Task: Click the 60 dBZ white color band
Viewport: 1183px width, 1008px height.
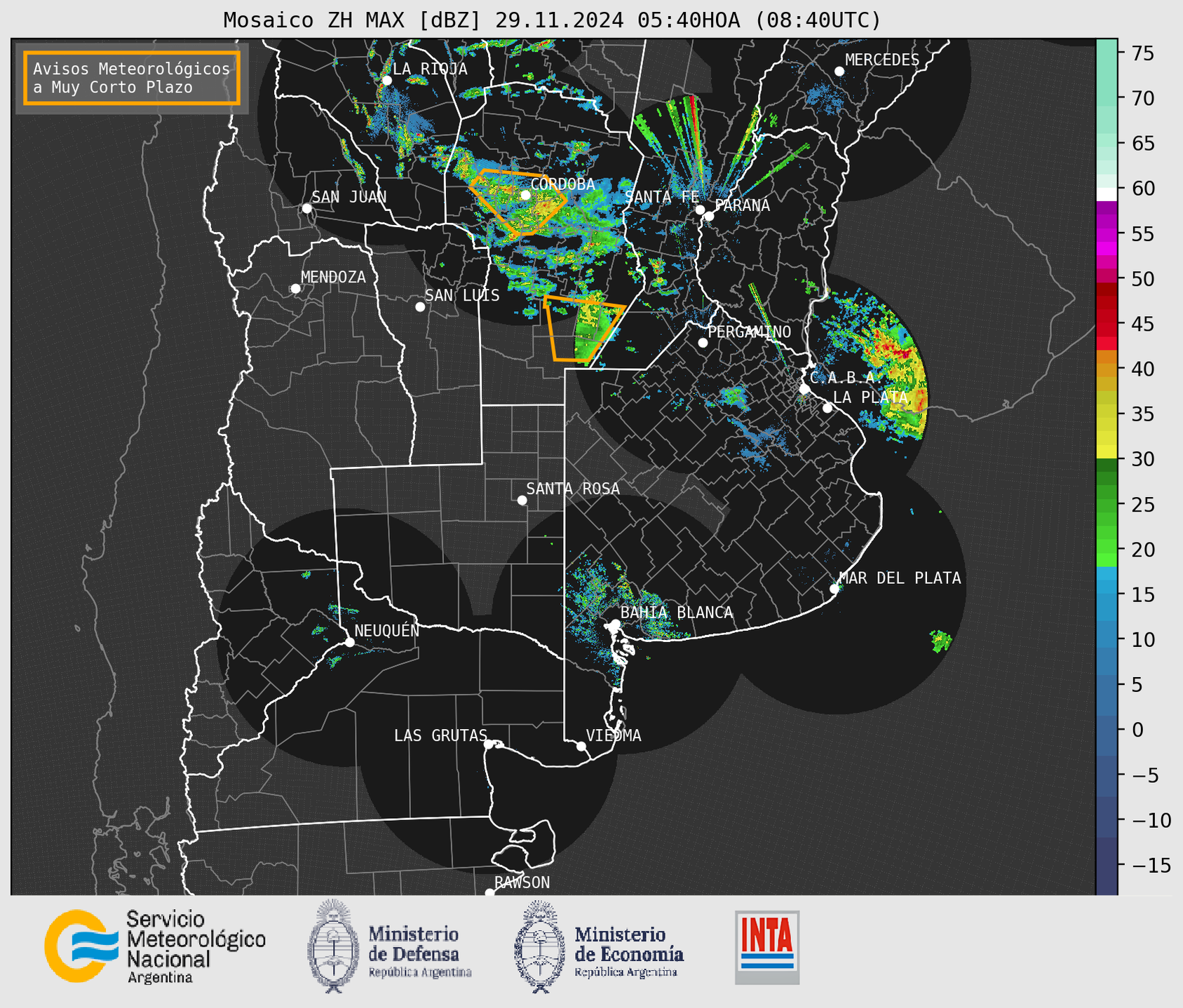Action: click(1107, 194)
